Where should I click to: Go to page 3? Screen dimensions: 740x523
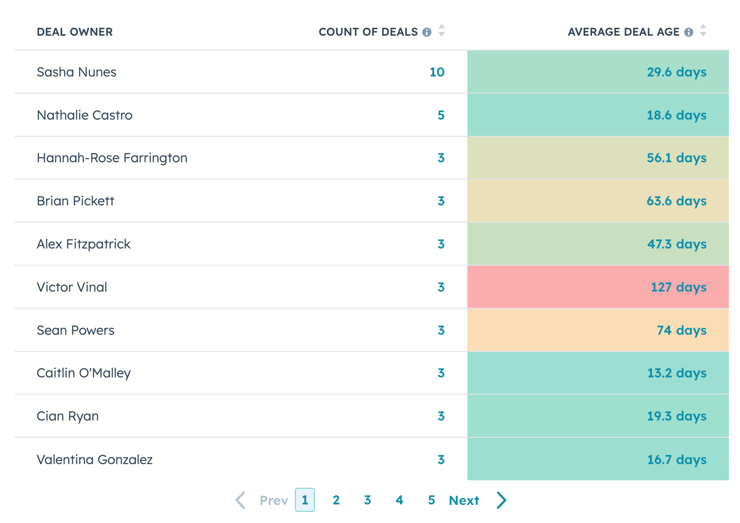(x=368, y=500)
